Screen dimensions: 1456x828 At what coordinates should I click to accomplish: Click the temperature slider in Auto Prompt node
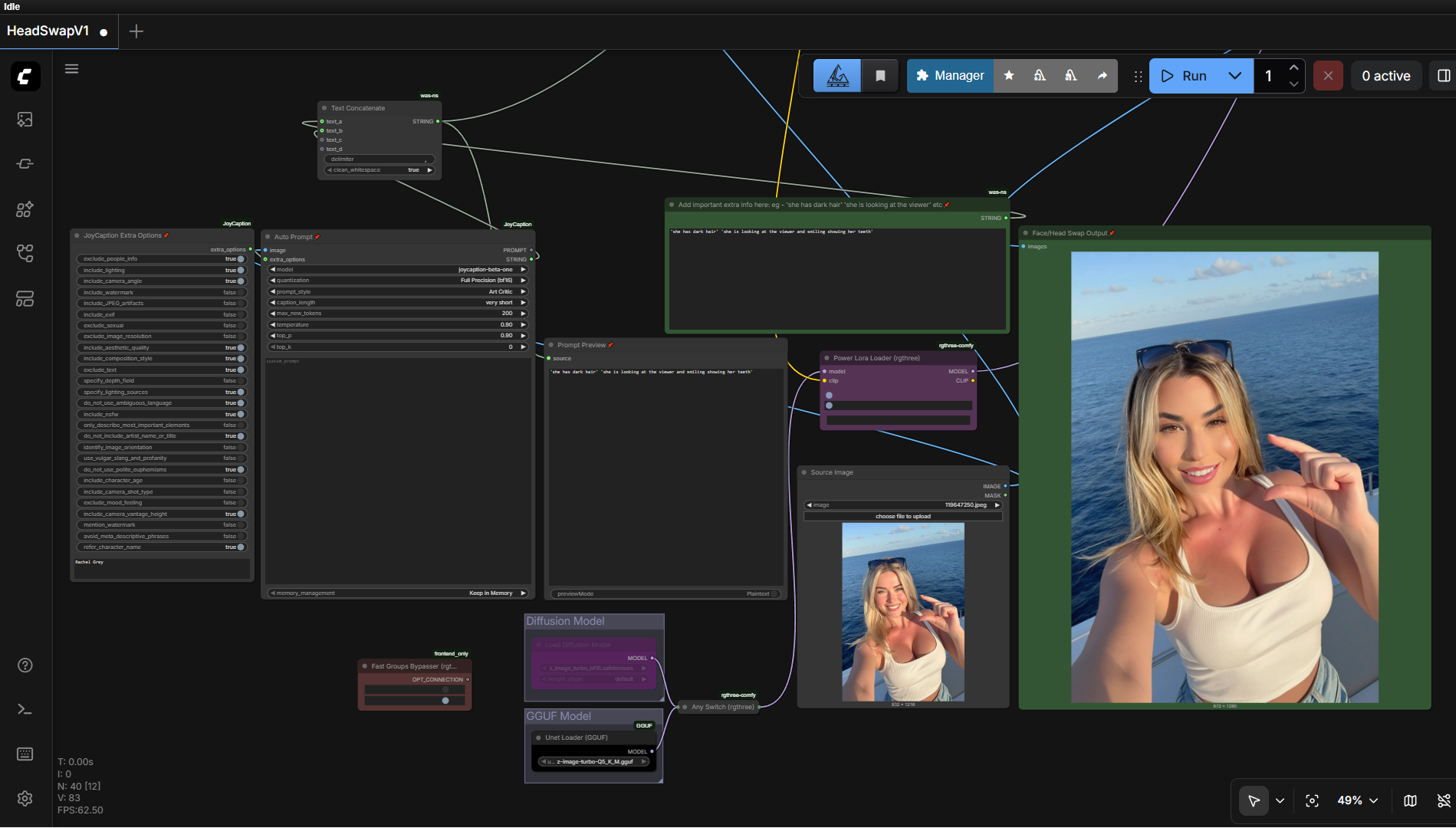point(398,324)
